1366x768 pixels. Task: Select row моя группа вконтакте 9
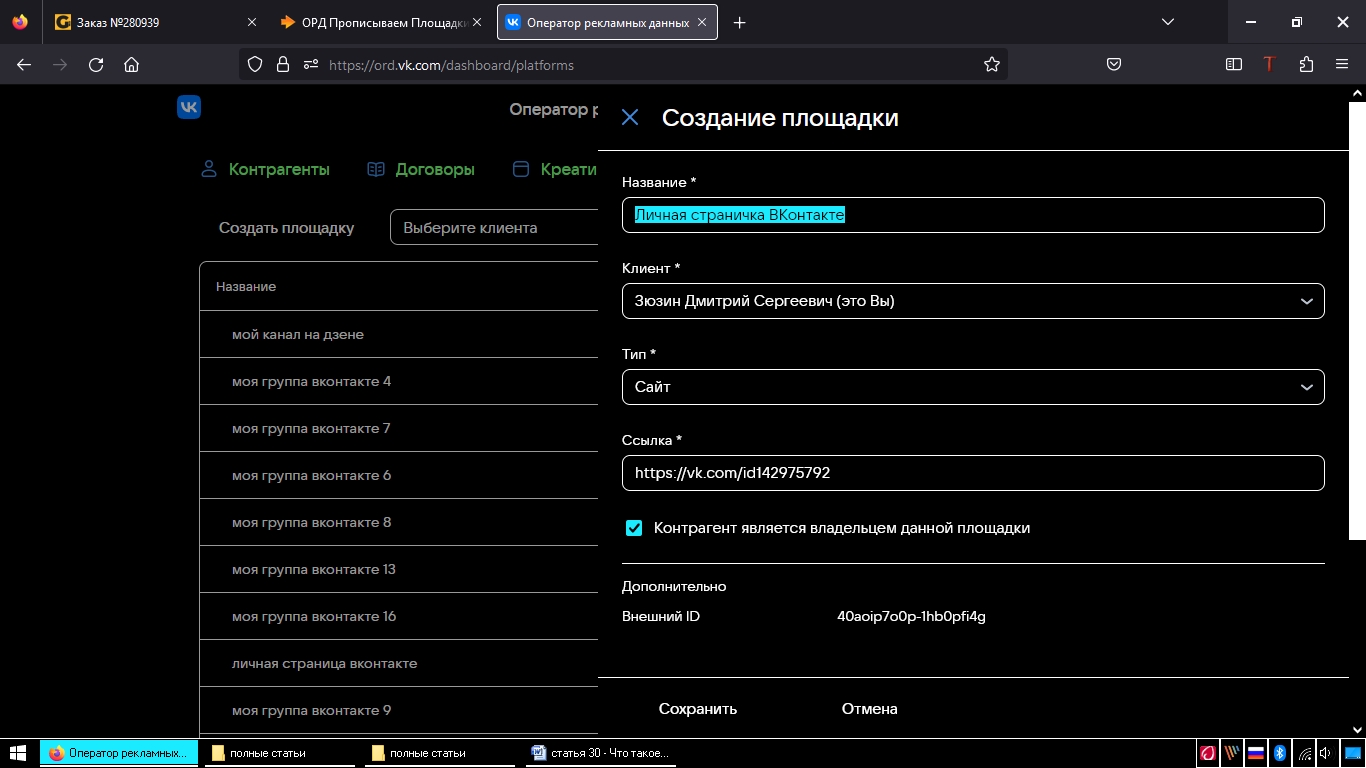[x=399, y=710]
